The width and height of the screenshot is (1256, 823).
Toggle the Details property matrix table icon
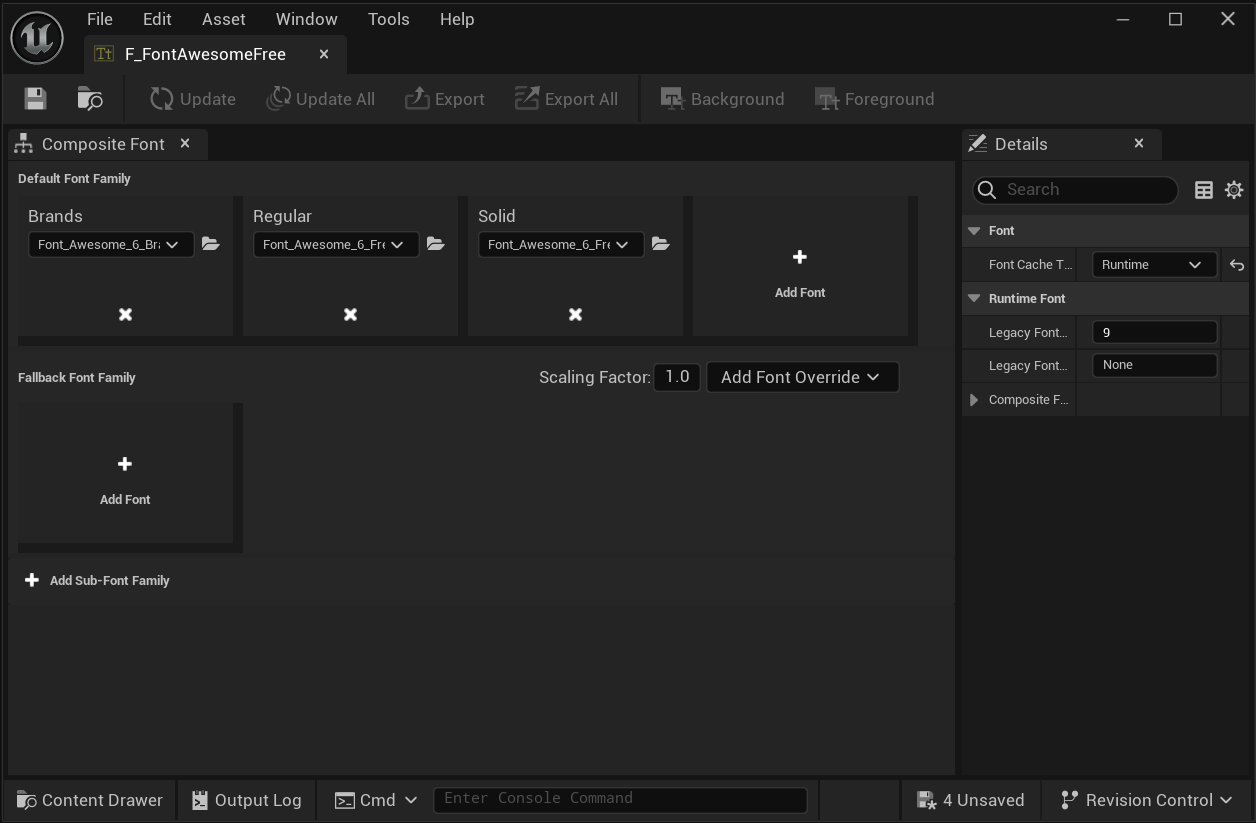pos(1204,190)
